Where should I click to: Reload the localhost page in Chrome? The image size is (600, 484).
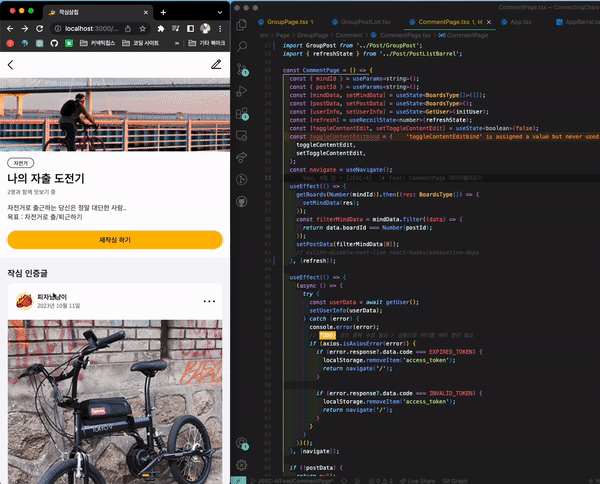[39, 29]
